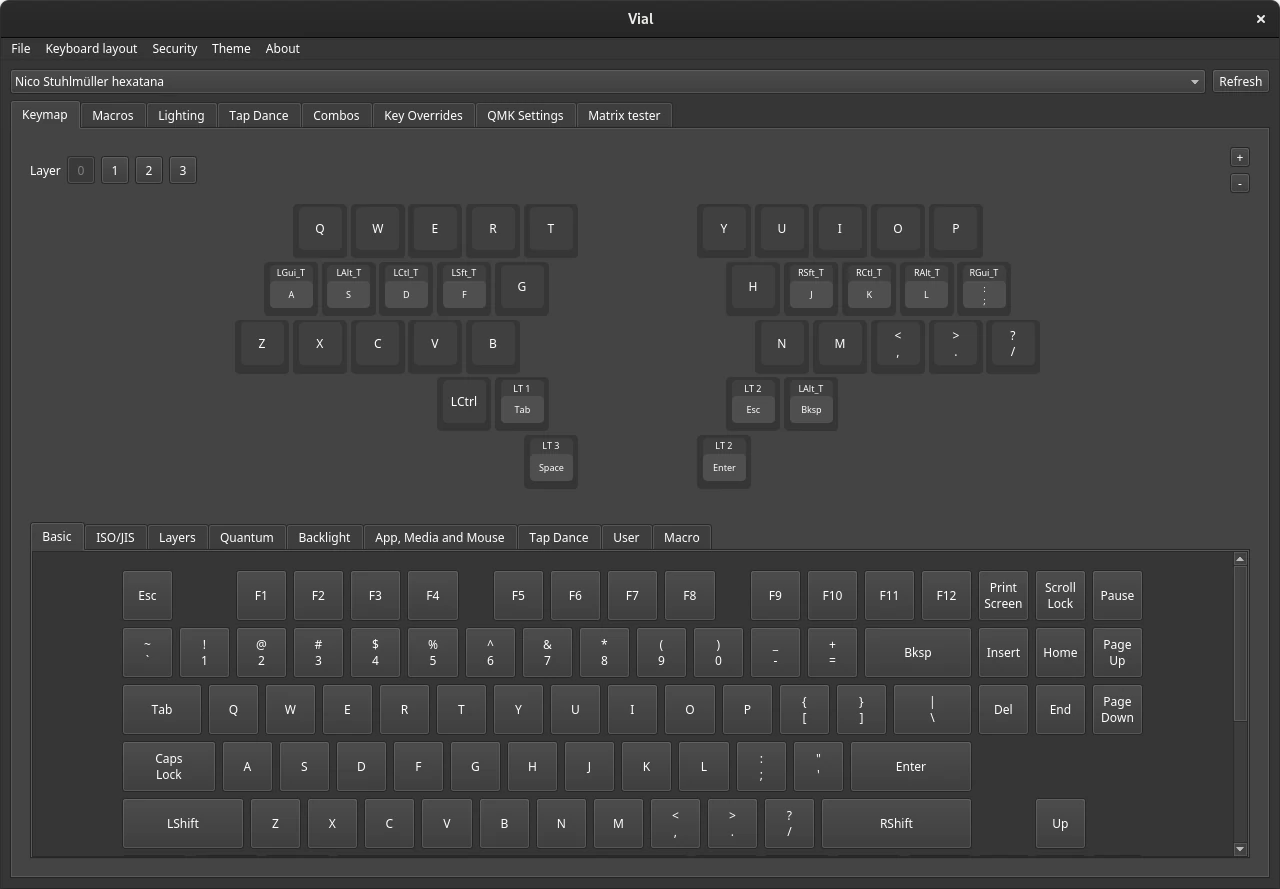Select the G key on the keymap

522,287
